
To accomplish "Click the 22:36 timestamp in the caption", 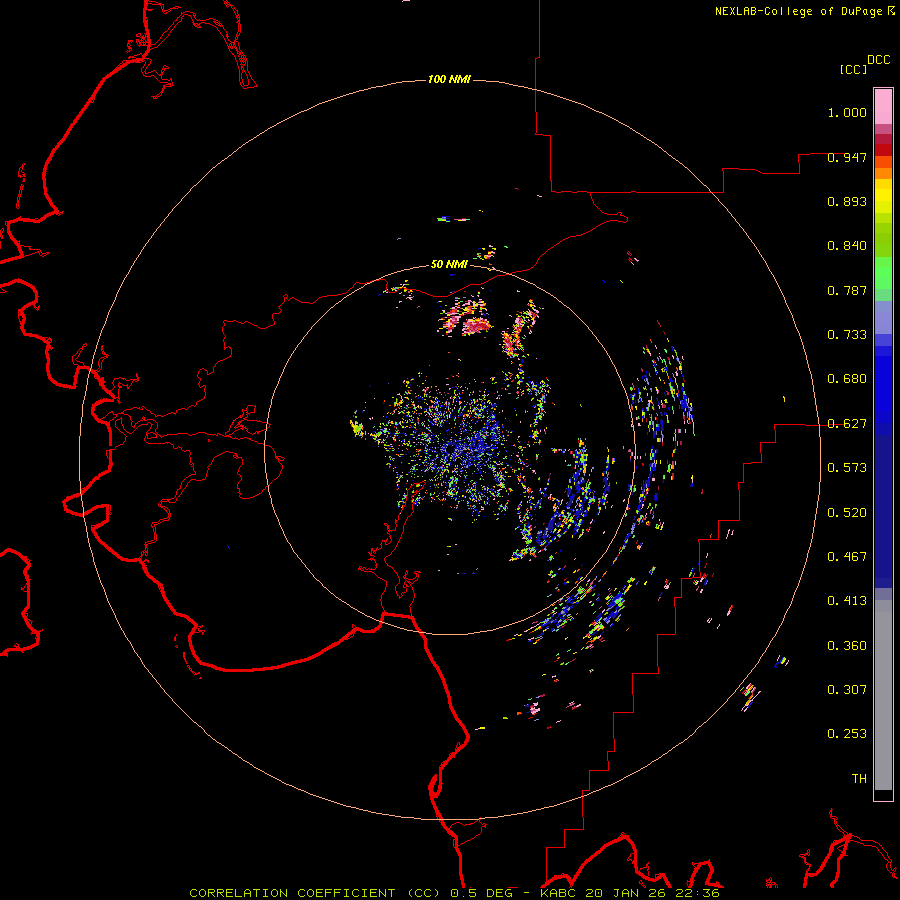I will (x=699, y=893).
